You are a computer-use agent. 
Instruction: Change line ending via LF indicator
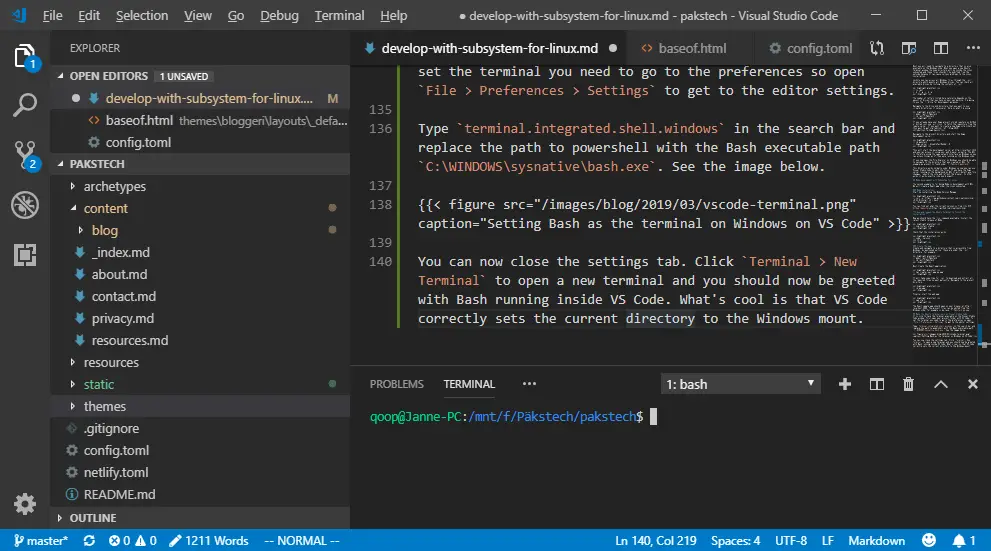click(827, 541)
